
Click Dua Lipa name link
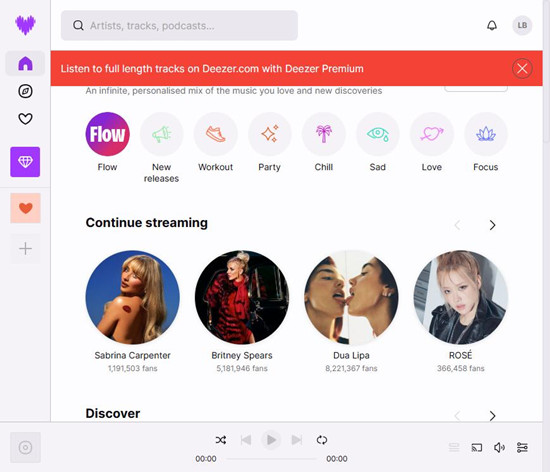pos(351,355)
